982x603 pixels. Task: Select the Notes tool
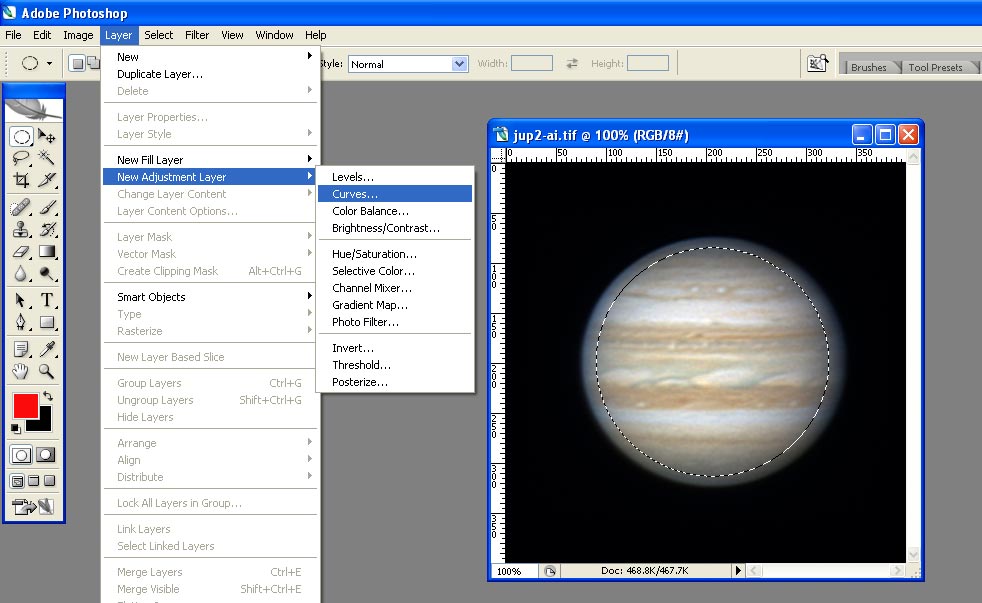(x=21, y=349)
